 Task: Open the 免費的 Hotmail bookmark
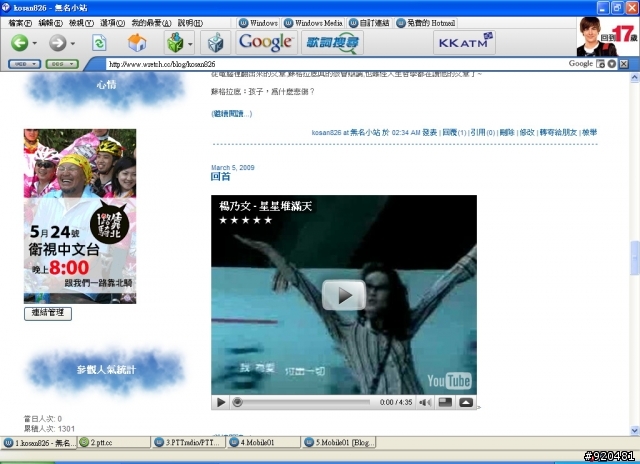pyautogui.click(x=426, y=23)
